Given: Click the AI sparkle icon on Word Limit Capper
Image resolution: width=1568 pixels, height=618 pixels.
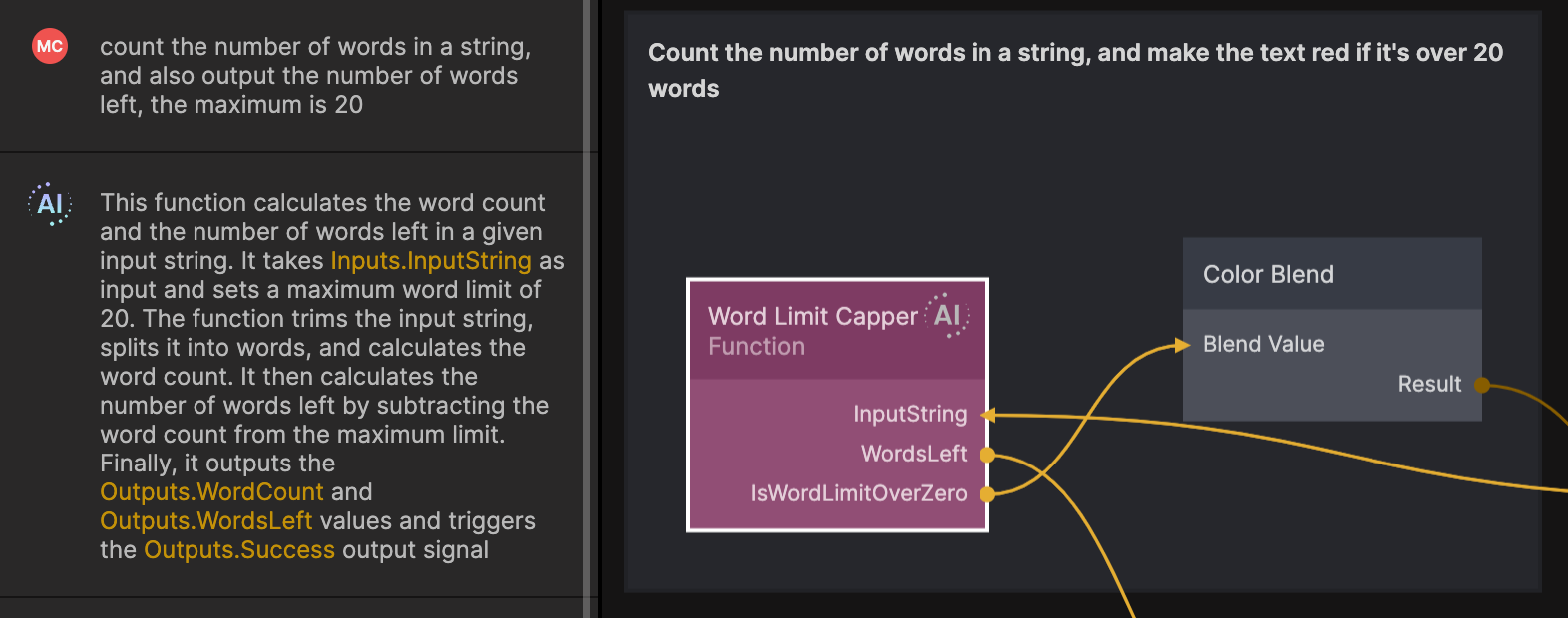Looking at the screenshot, I should pyautogui.click(x=946, y=316).
